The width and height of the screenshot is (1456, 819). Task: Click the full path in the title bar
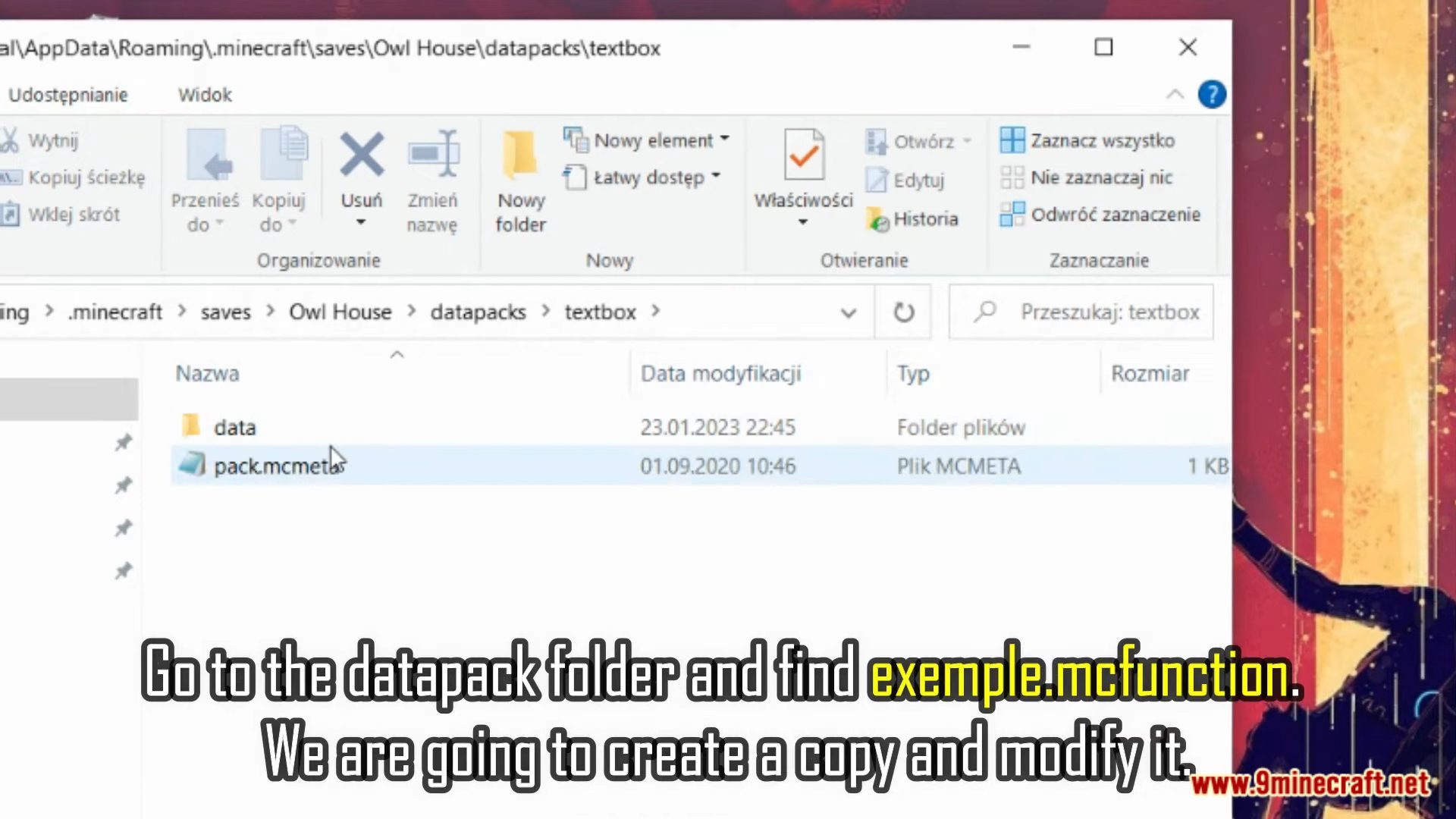[331, 48]
